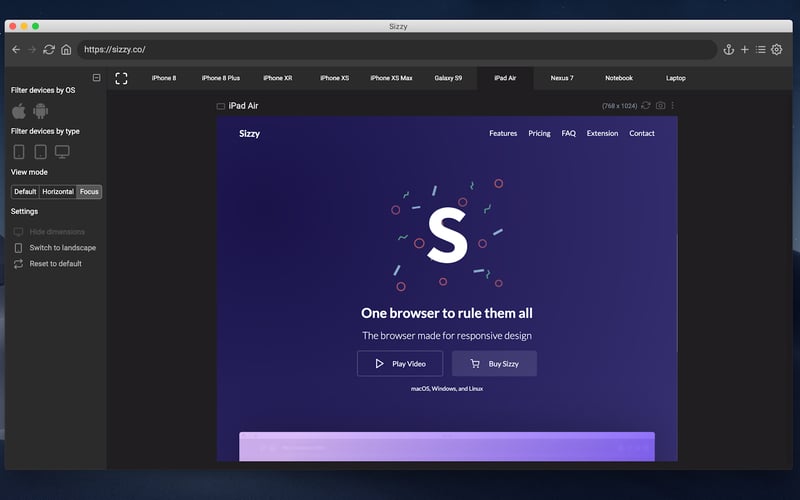This screenshot has width=800, height=500.
Task: Open FAQ link in page nav
Action: tap(568, 133)
